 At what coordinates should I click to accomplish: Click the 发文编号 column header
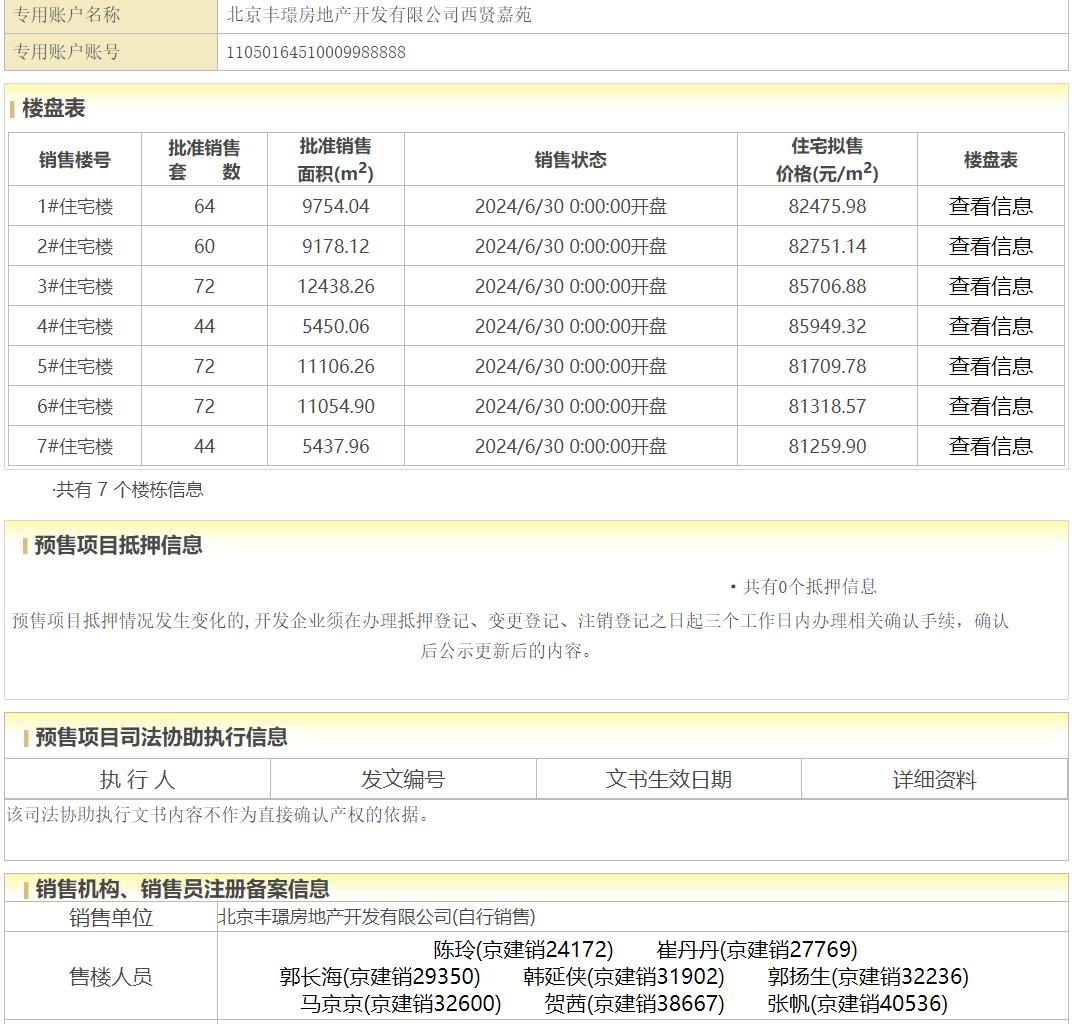(x=403, y=779)
